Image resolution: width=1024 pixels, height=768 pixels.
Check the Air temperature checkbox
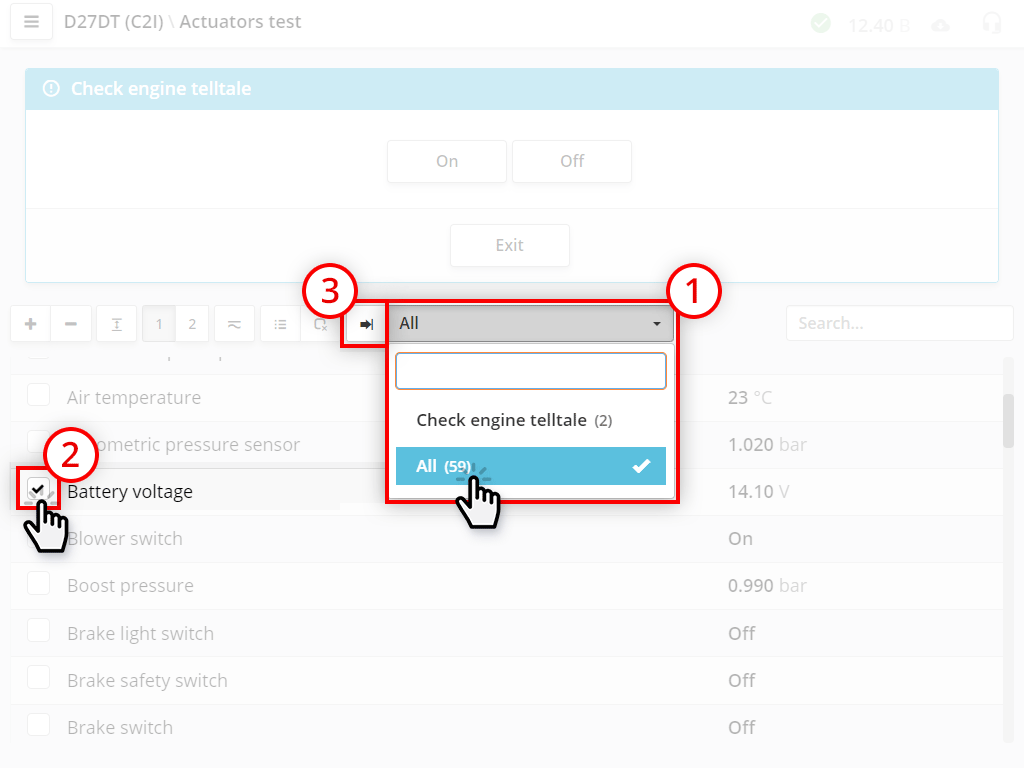point(38,395)
